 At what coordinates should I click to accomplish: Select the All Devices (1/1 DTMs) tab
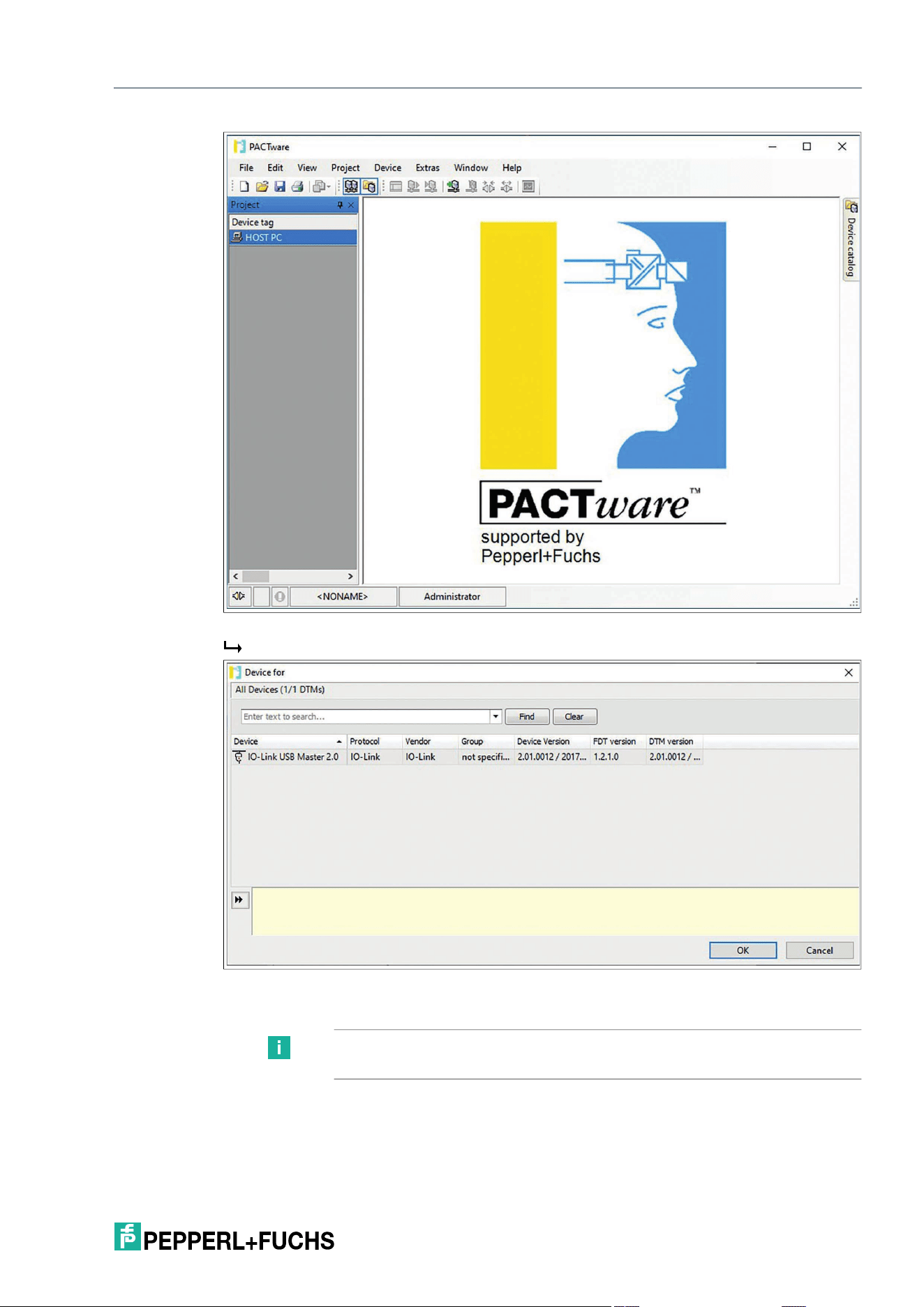click(280, 690)
